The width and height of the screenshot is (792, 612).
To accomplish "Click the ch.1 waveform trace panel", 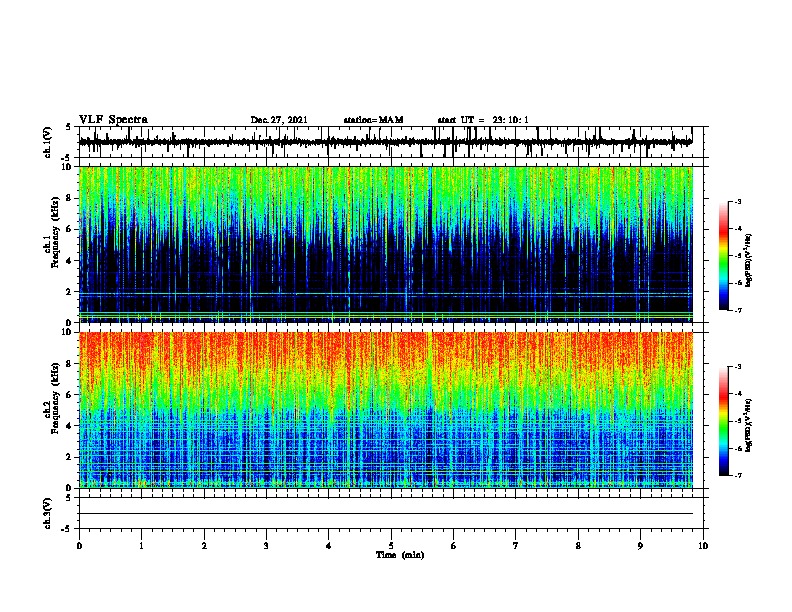I will pos(391,142).
